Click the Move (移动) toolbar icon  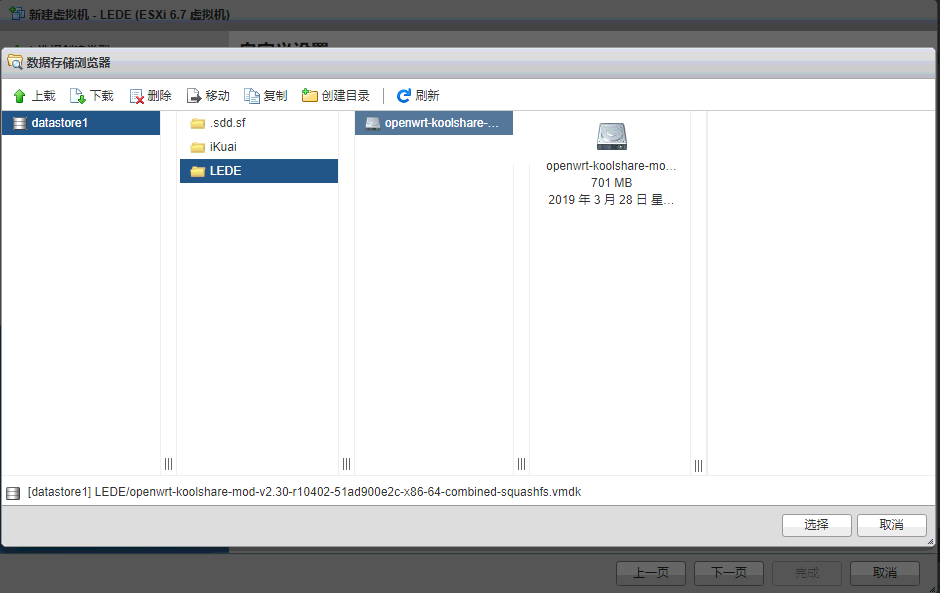pyautogui.click(x=194, y=96)
